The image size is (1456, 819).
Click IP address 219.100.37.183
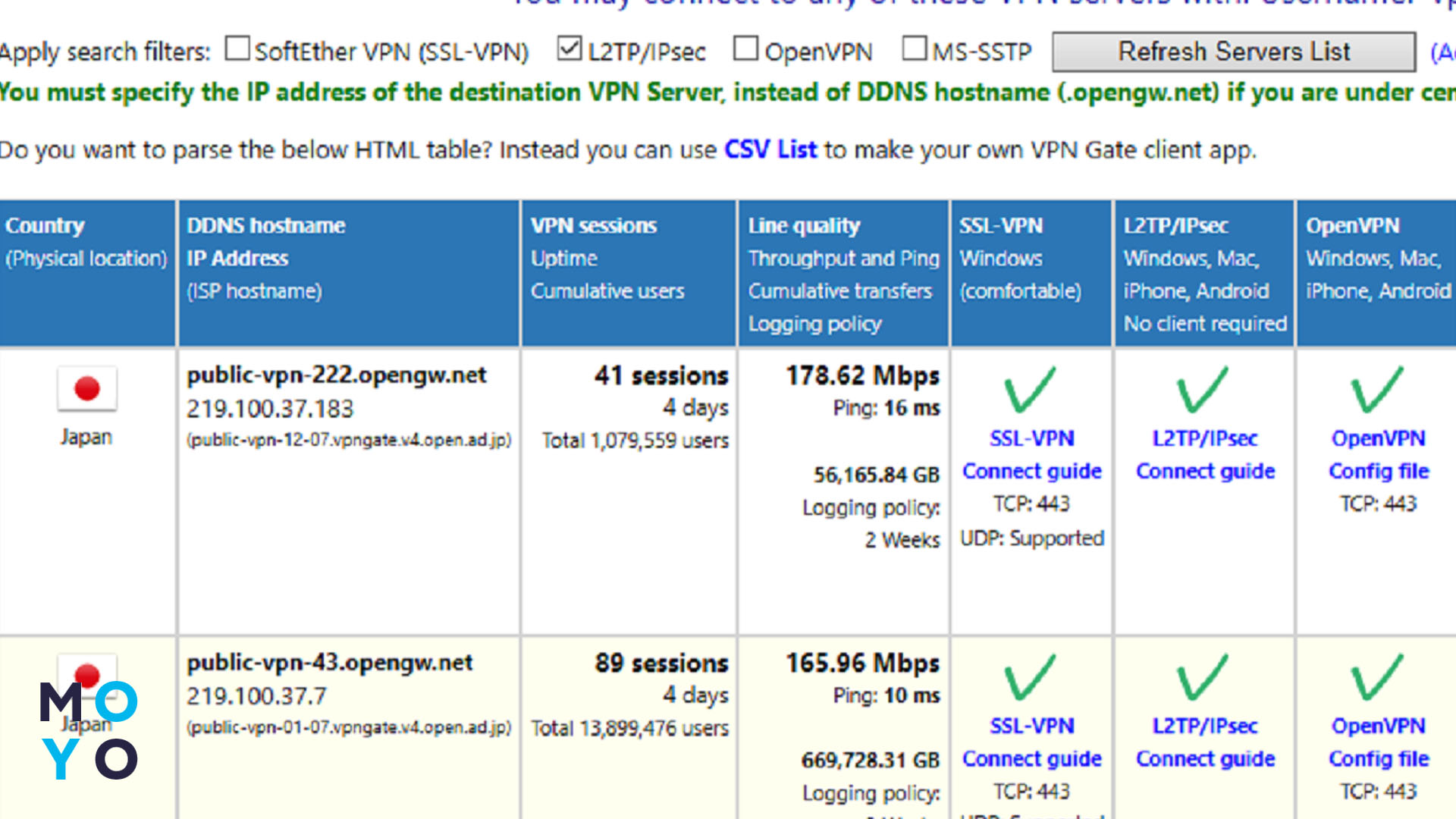(270, 409)
